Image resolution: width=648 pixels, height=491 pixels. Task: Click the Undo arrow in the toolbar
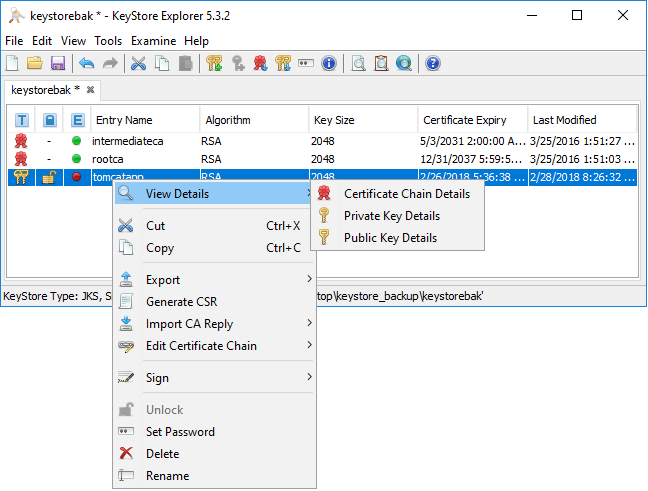click(x=87, y=64)
